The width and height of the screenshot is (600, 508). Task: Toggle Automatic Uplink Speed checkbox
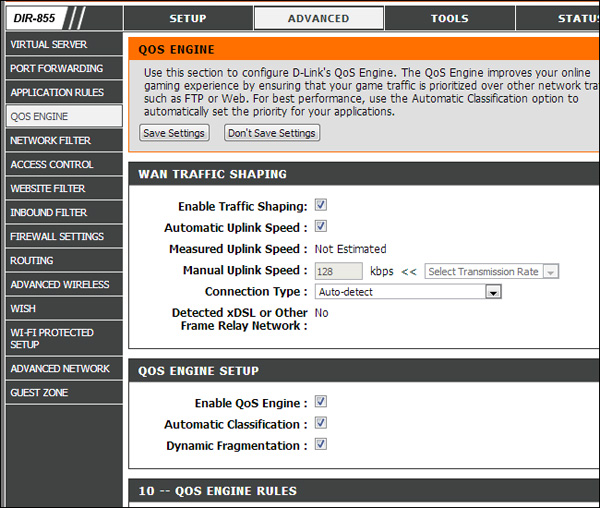(321, 227)
